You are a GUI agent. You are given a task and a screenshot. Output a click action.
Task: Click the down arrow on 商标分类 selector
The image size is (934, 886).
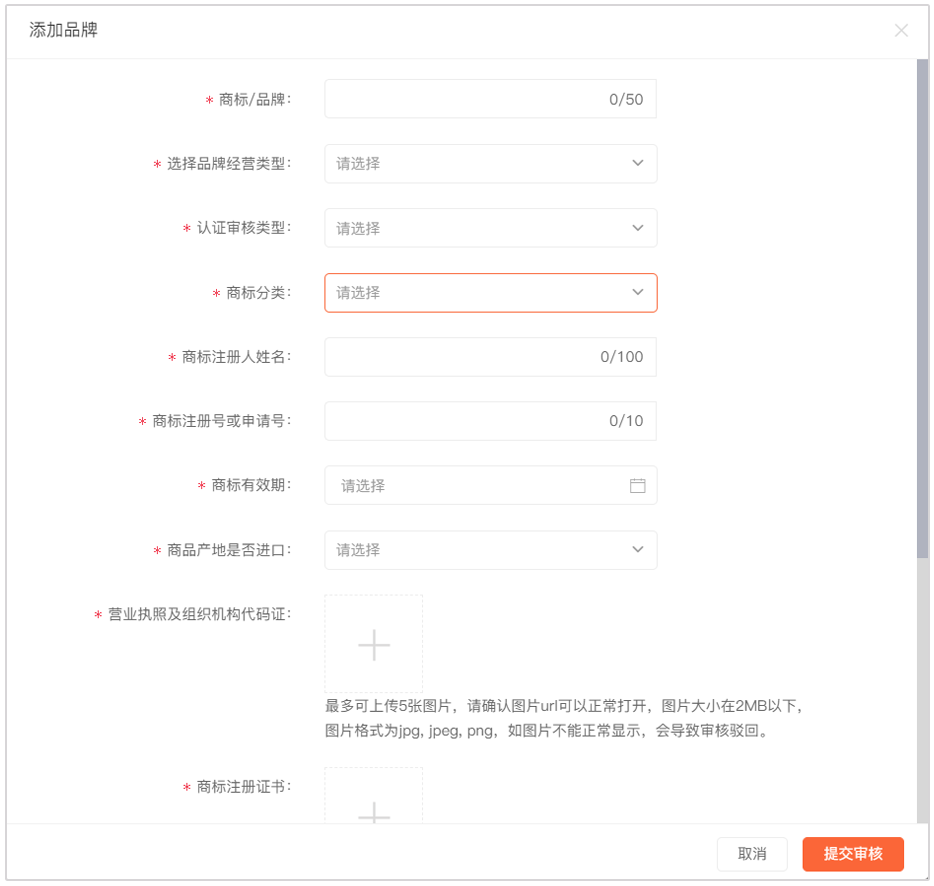click(637, 292)
